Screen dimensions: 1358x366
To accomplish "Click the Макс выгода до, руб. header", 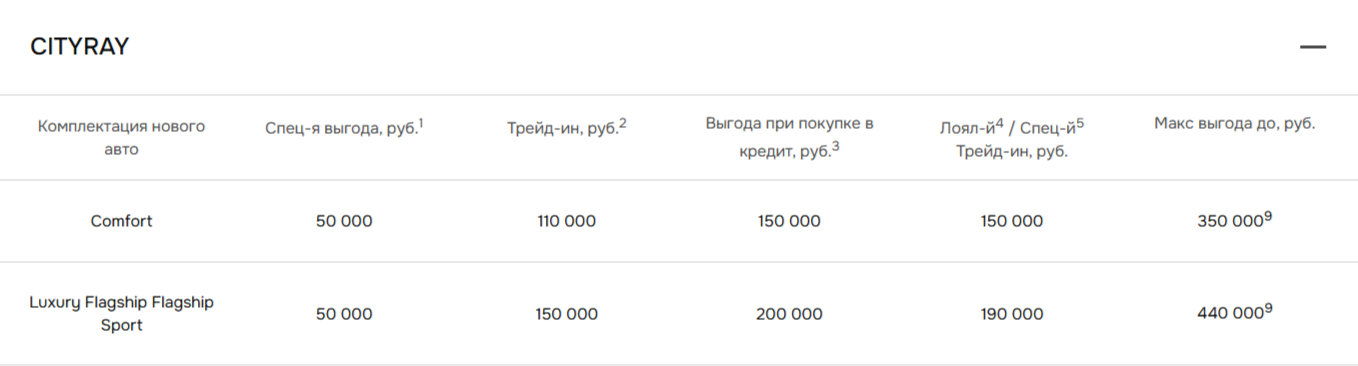I will point(1234,124).
